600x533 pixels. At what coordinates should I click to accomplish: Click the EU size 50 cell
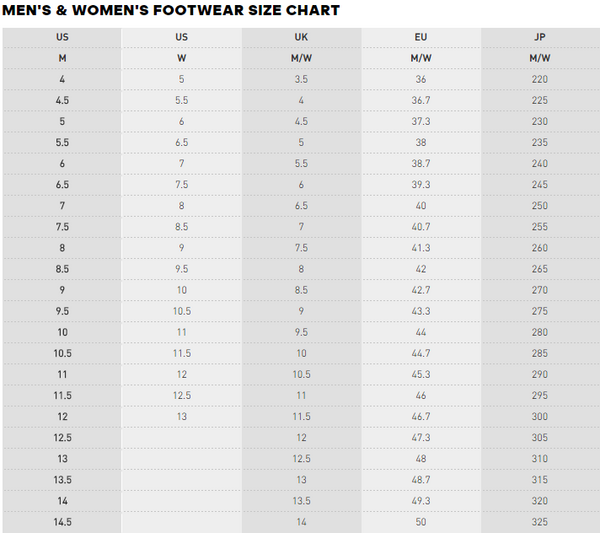point(421,522)
